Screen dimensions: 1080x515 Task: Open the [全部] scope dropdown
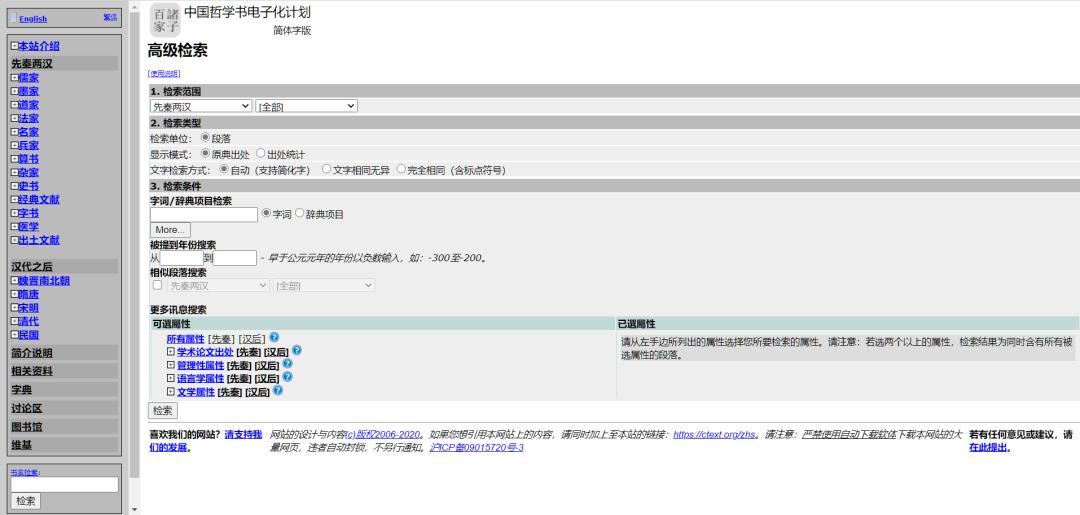[307, 106]
